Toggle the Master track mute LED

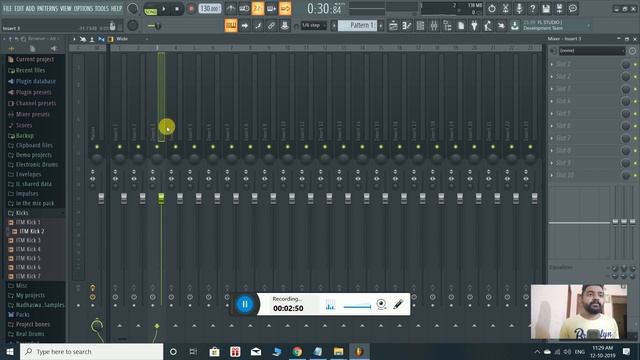(x=97, y=147)
